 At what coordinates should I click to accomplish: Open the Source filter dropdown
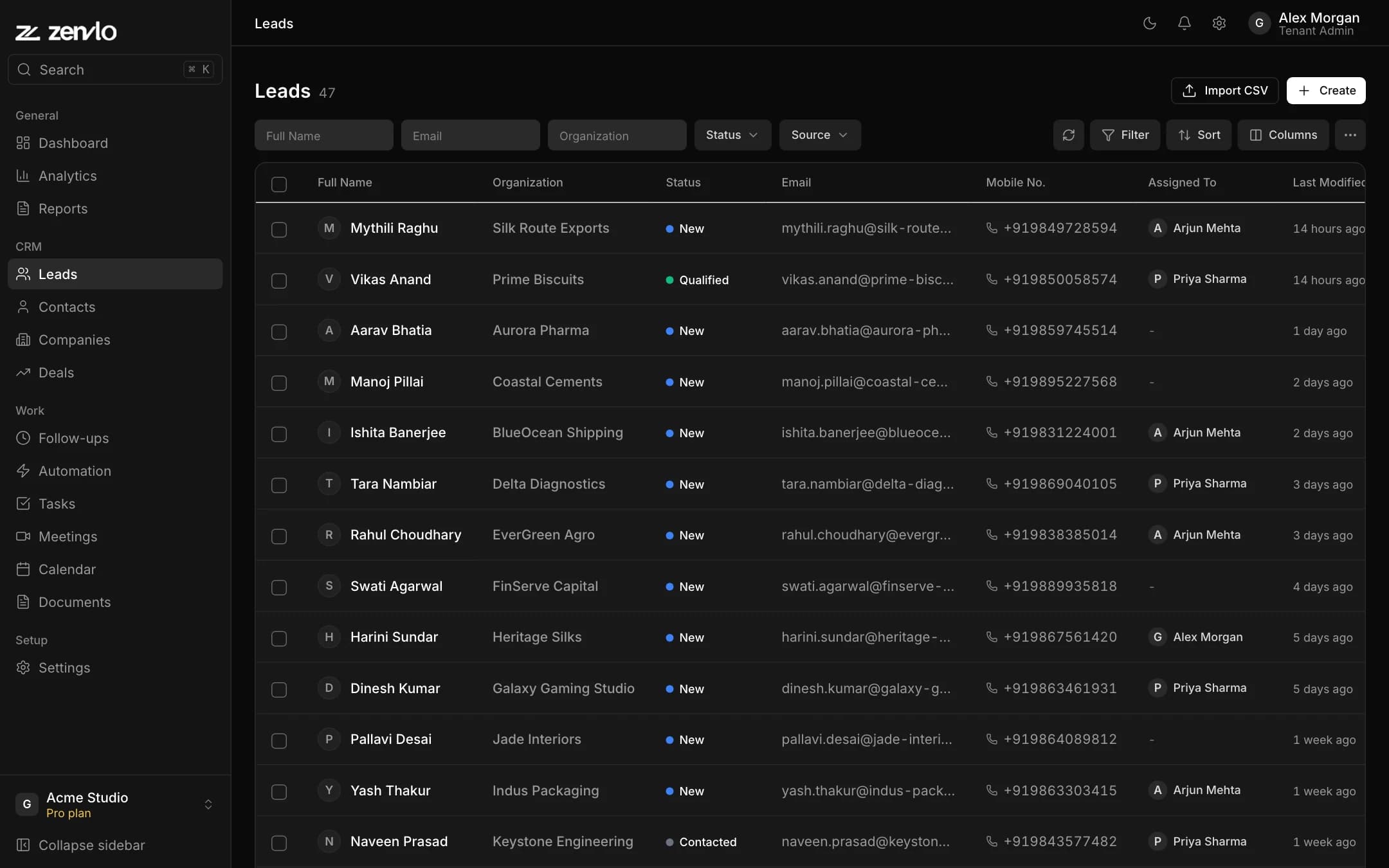820,135
